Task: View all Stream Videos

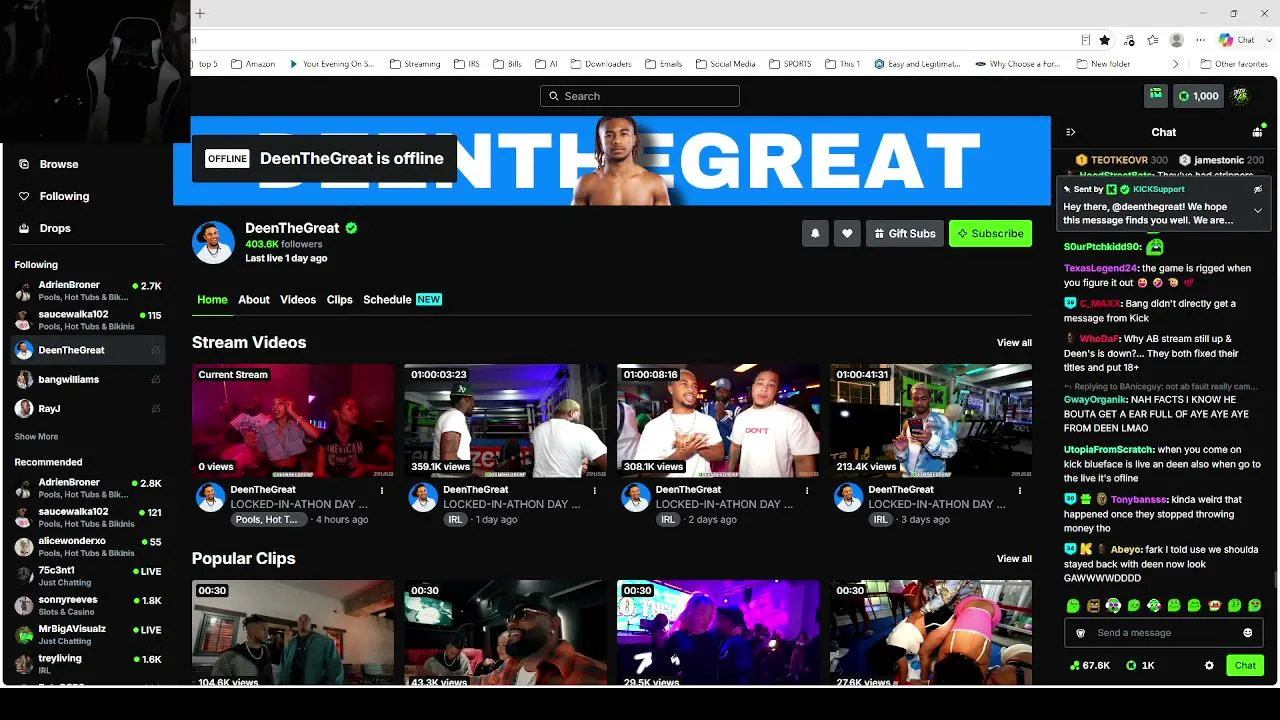Action: (x=1014, y=343)
